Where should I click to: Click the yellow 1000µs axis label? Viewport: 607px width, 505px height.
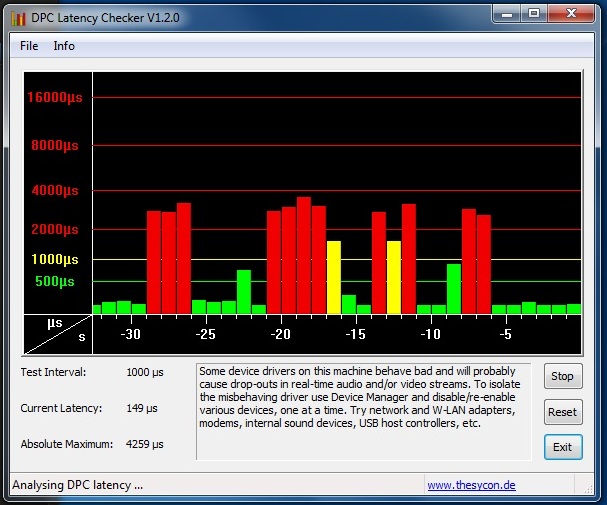[x=55, y=259]
